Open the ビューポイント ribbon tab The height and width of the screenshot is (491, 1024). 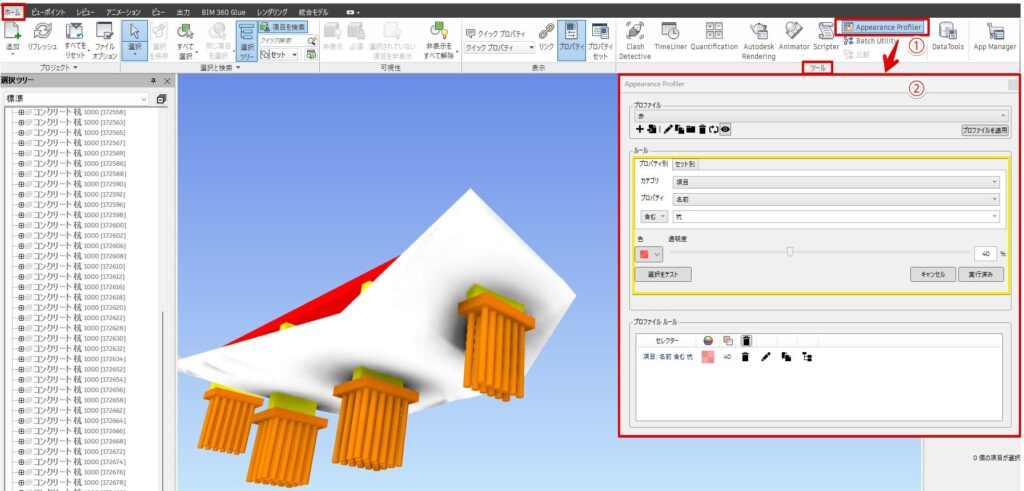tap(49, 10)
